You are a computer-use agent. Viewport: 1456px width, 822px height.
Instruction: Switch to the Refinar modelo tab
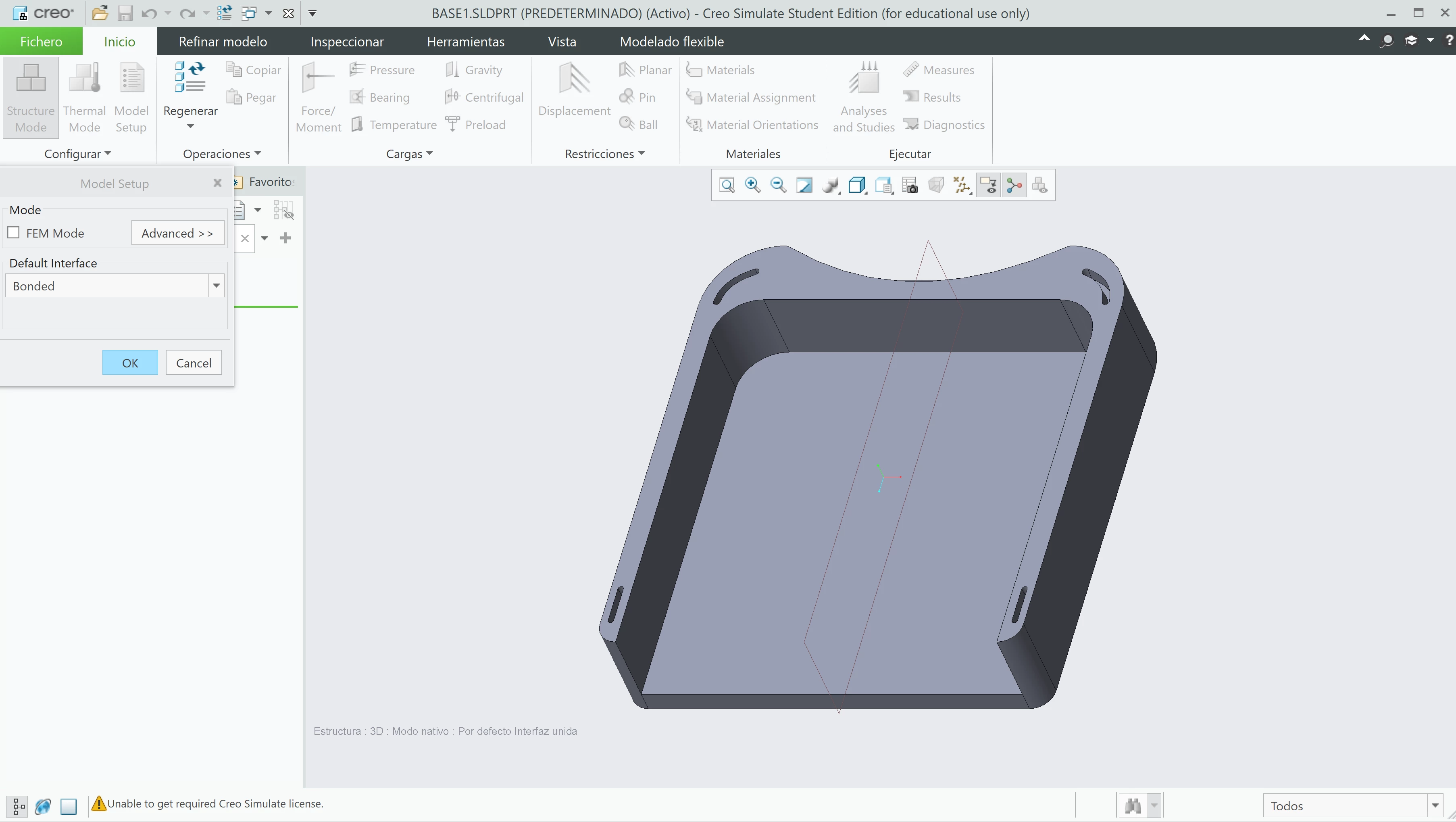point(223,41)
